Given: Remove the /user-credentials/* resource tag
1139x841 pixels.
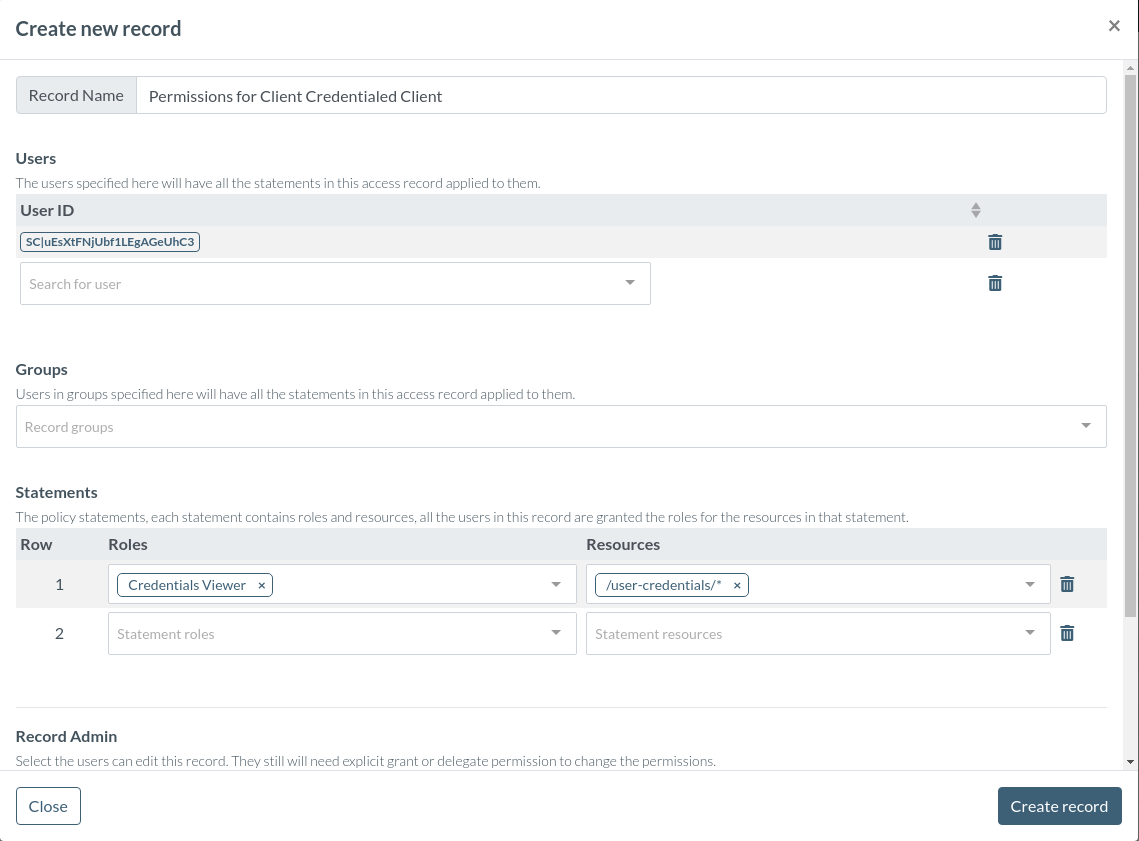Looking at the screenshot, I should tap(737, 584).
